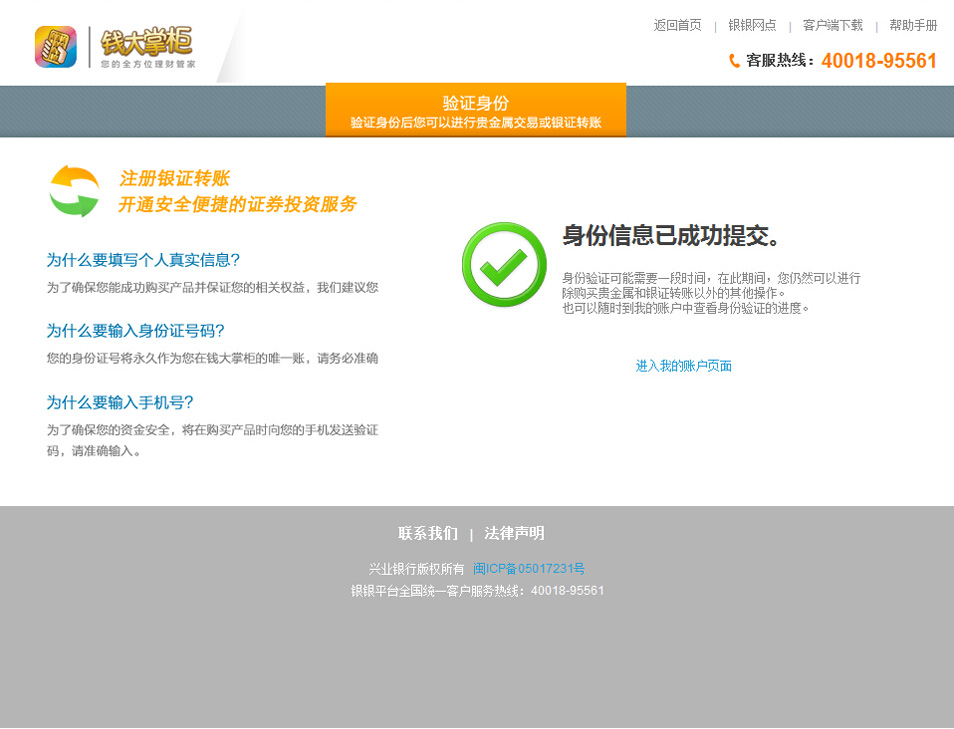Click the footer 银银平台全国统一客户服务热线 line
954x729 pixels.
[478, 591]
